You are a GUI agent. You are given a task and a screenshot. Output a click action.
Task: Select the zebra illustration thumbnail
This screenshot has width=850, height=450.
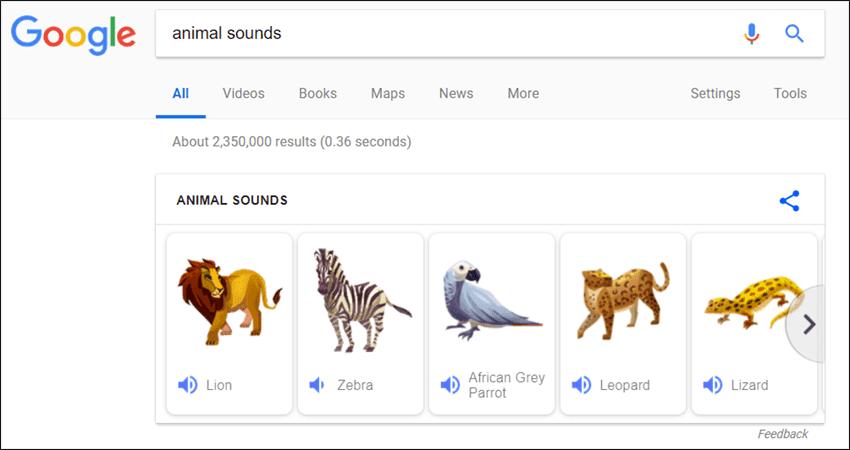point(360,300)
